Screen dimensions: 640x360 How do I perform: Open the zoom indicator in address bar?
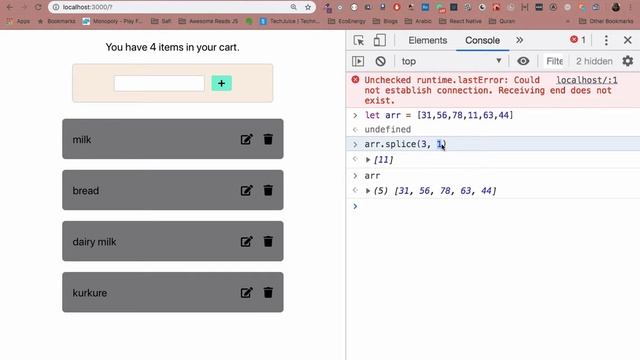click(293, 7)
